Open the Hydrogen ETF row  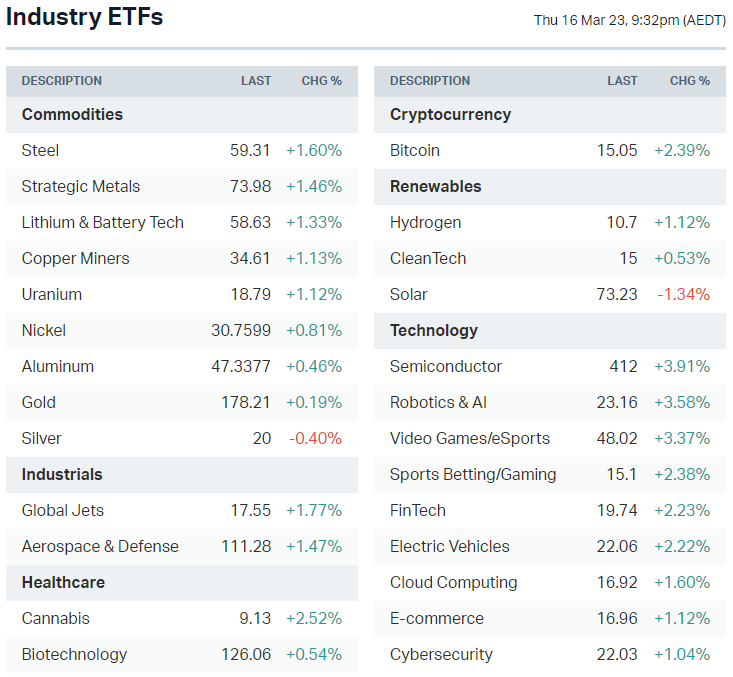pos(426,222)
